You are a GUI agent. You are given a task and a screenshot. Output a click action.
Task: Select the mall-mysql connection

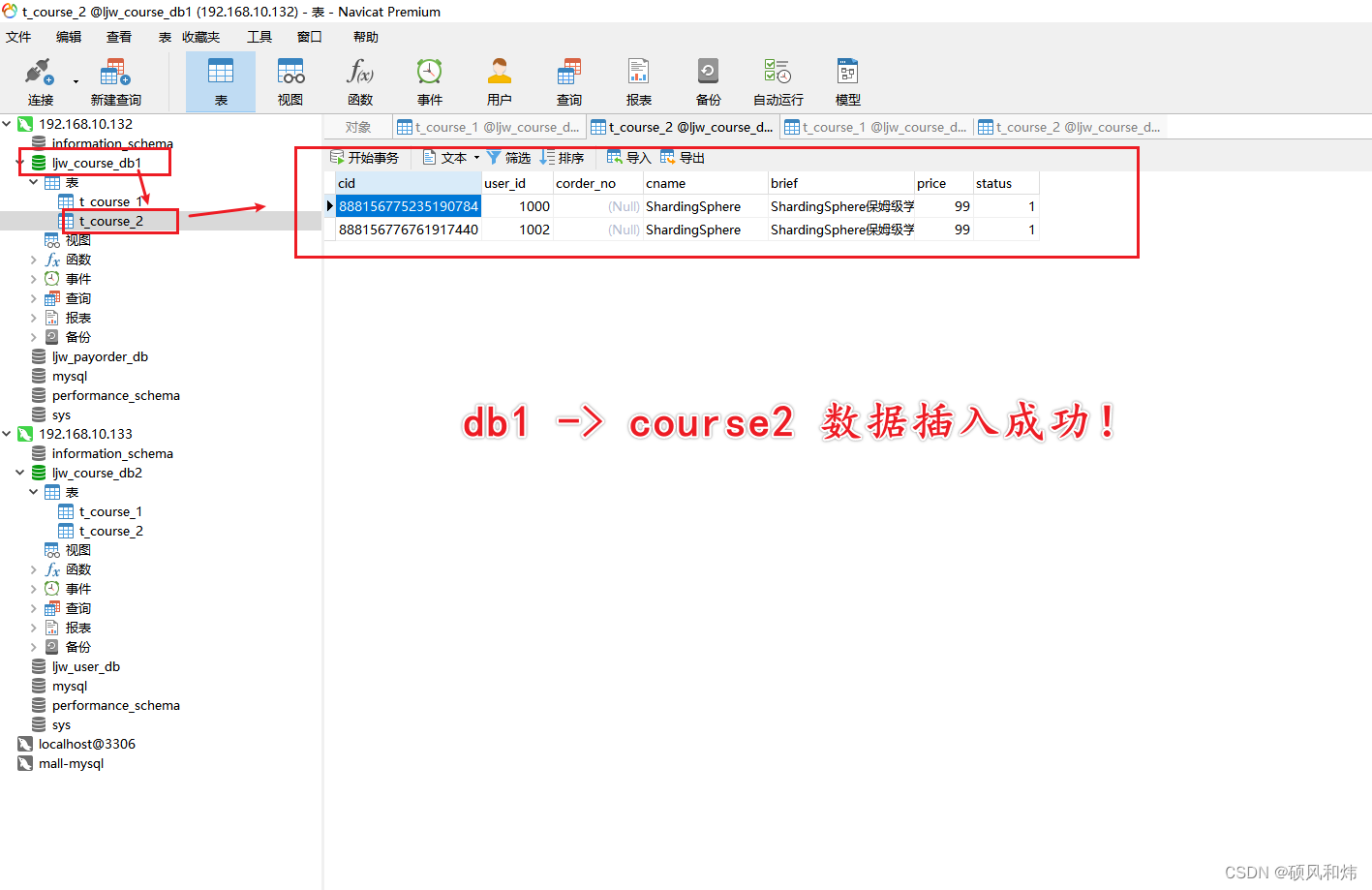(x=71, y=763)
